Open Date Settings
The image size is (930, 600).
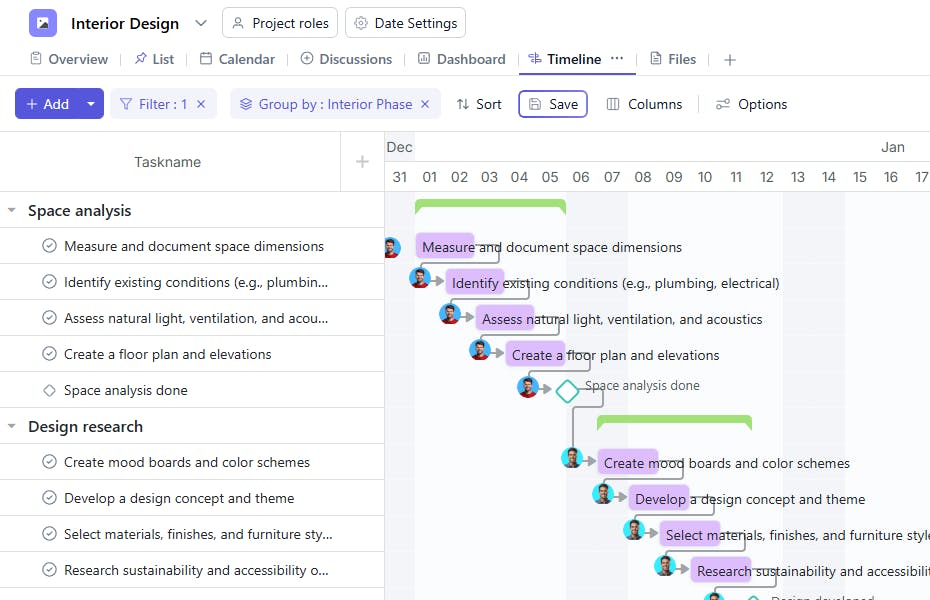[405, 23]
